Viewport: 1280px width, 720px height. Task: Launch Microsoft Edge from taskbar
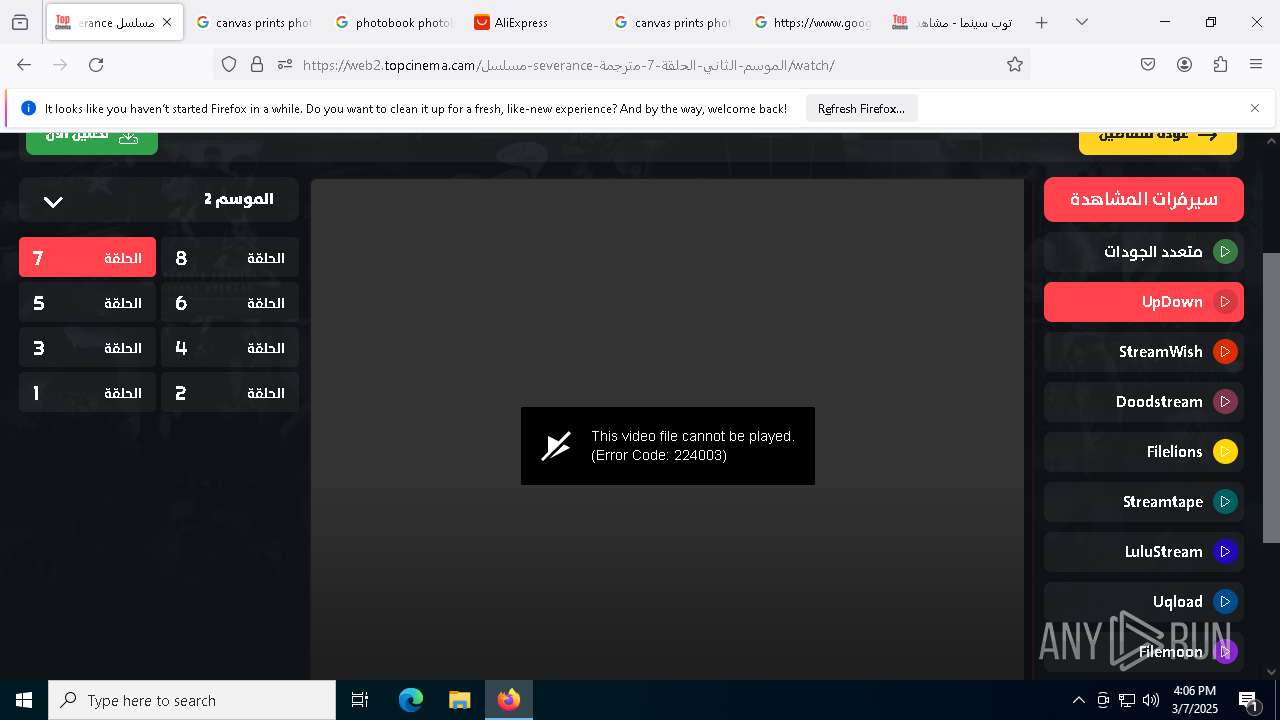click(x=411, y=700)
